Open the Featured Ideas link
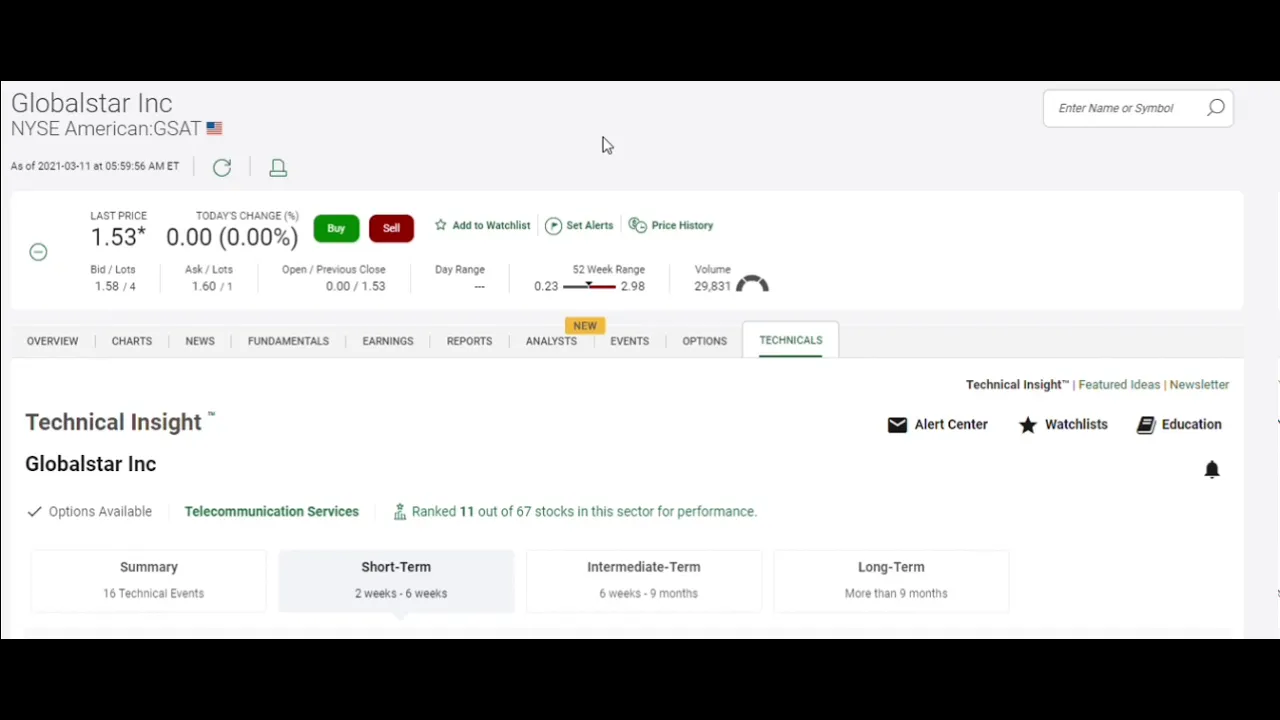 click(1119, 384)
